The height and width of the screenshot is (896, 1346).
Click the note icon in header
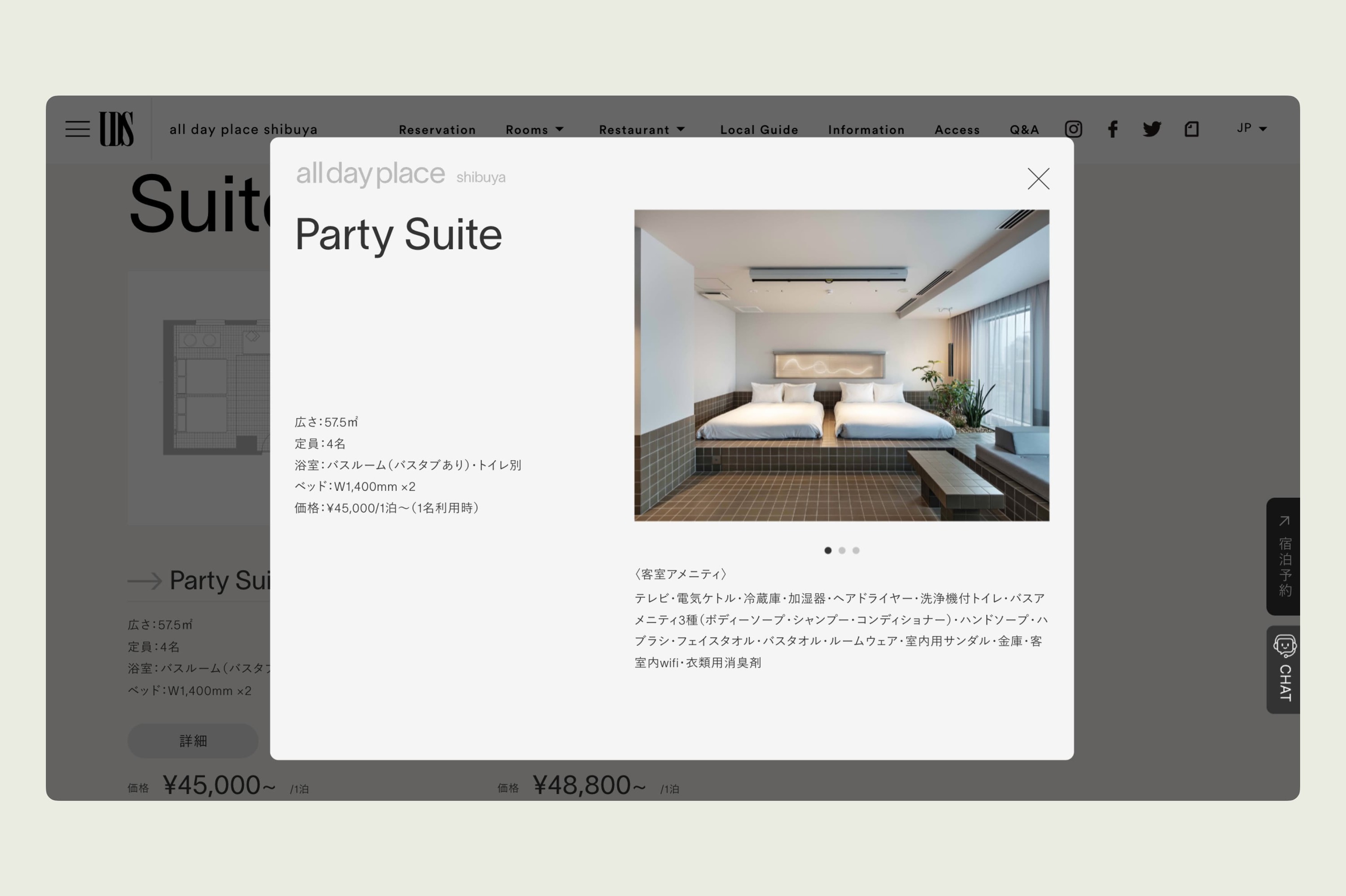1191,129
